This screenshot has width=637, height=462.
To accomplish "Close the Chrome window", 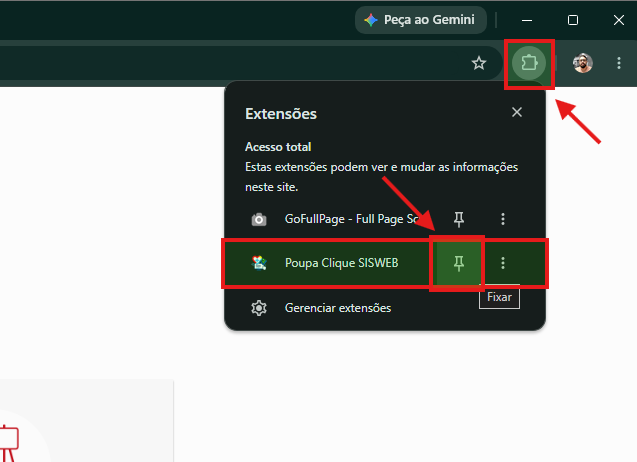I will [x=619, y=20].
